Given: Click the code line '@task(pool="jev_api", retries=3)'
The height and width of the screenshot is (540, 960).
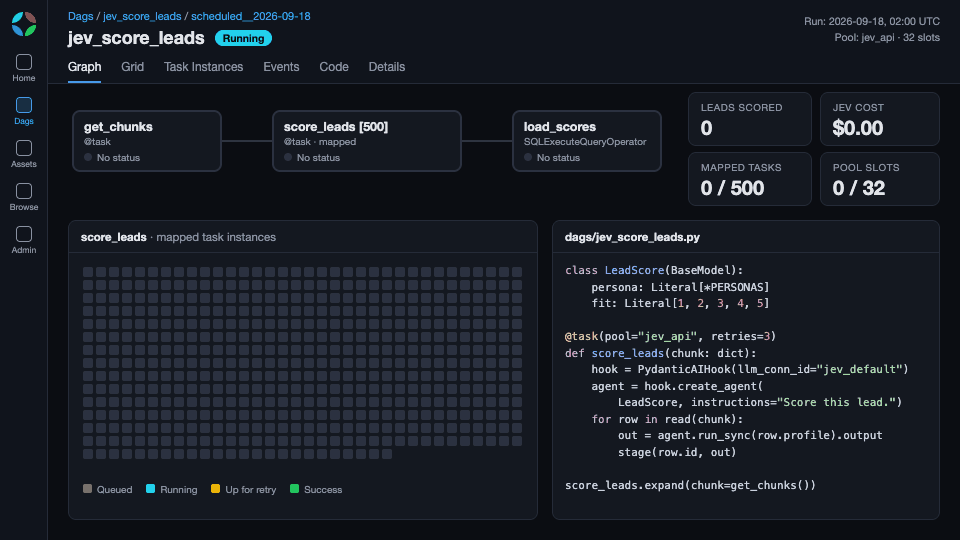Looking at the screenshot, I should click(670, 336).
